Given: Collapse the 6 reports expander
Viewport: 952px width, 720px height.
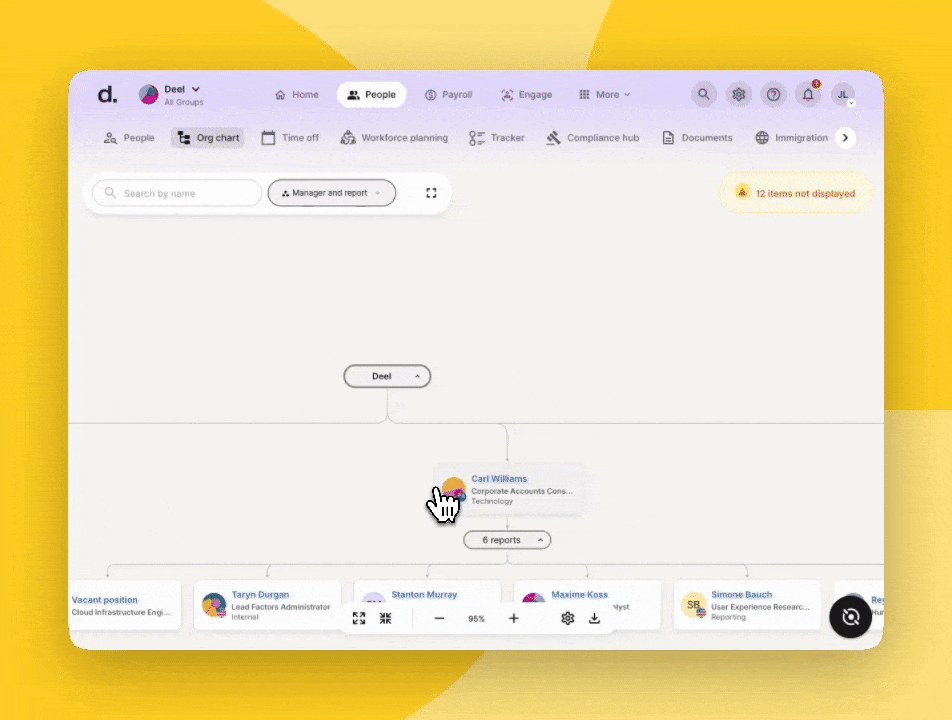Looking at the screenshot, I should click(507, 540).
